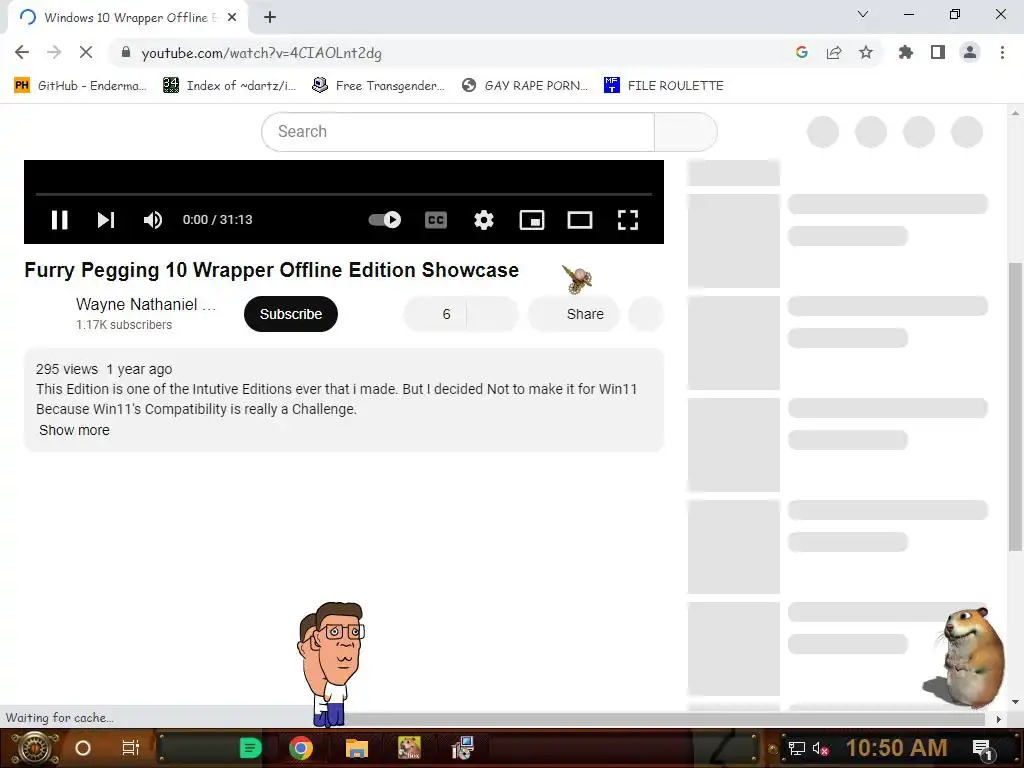
Task: Open Cortana circle on taskbar
Action: [x=83, y=748]
